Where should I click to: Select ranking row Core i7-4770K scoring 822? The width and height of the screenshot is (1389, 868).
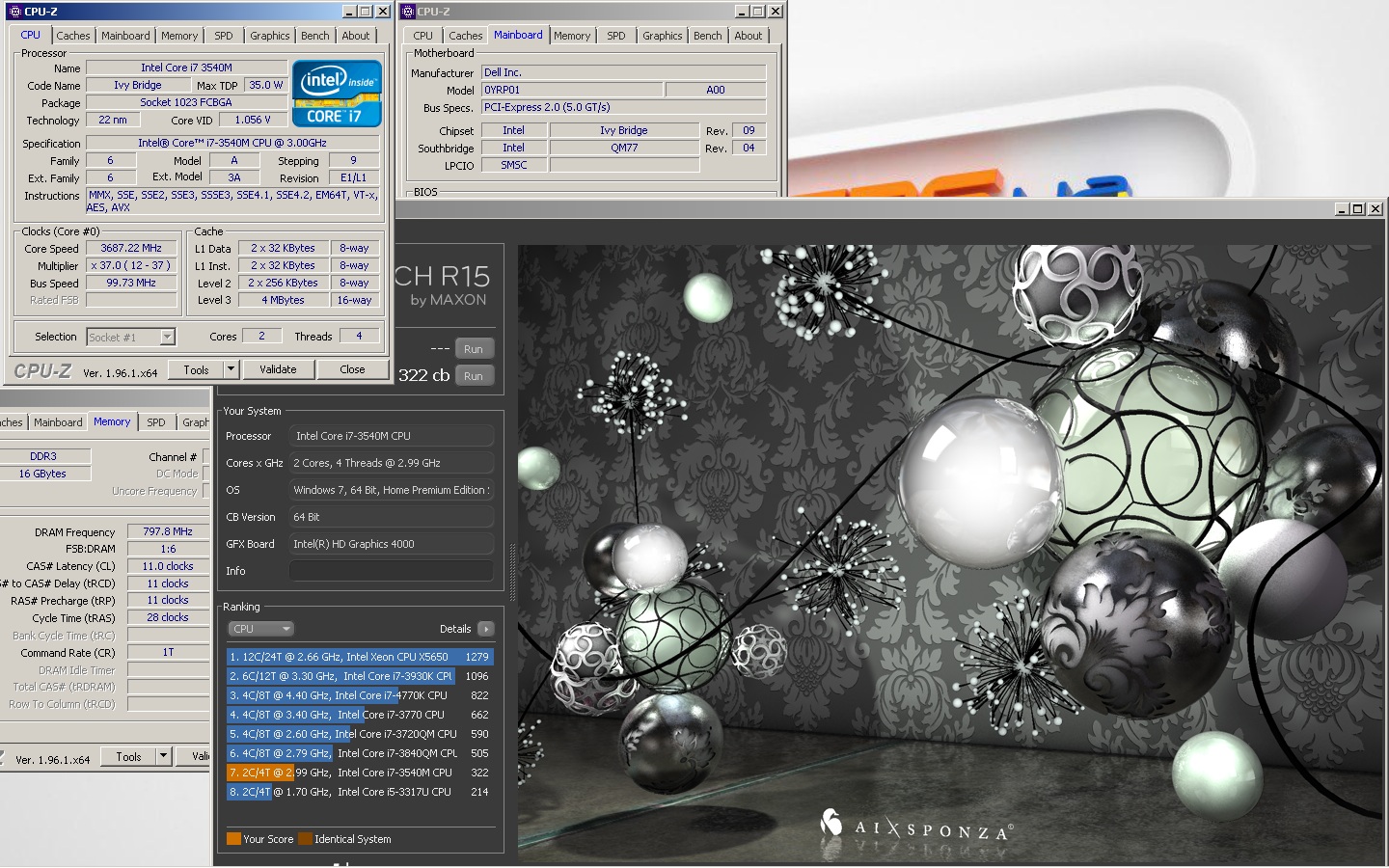(361, 695)
